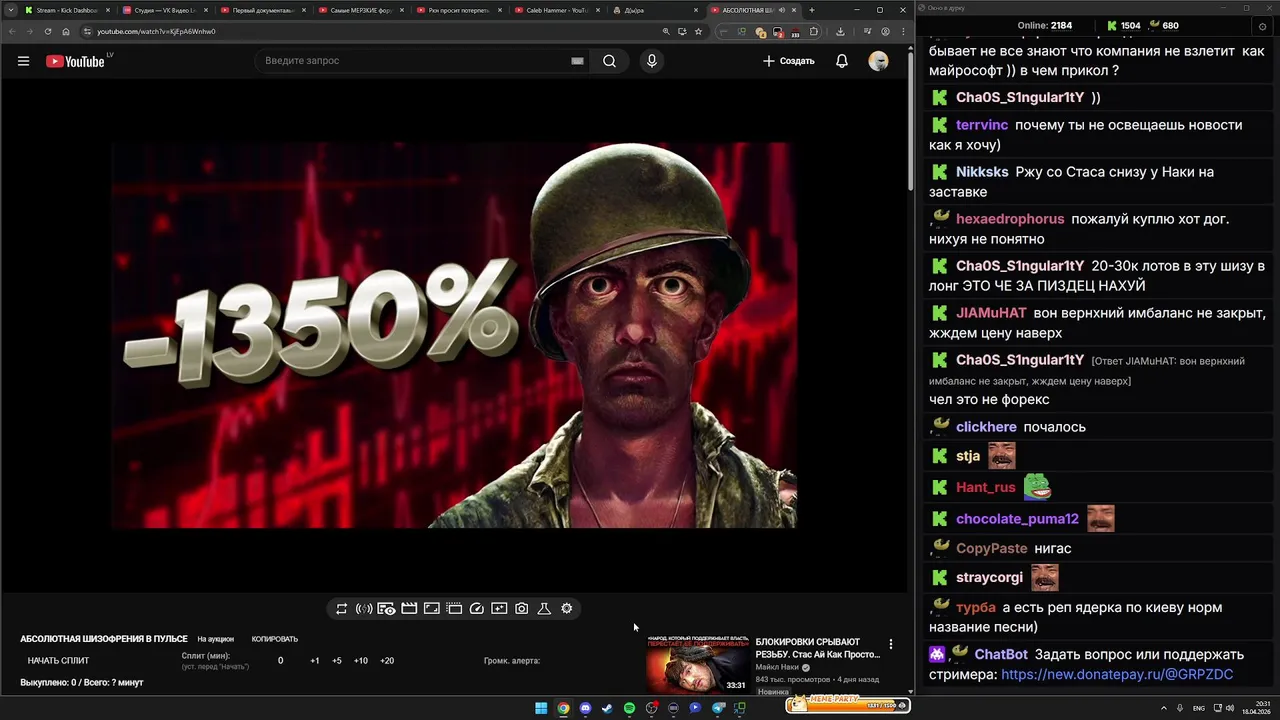Open the YouTube hamburger guide menu
1280x720 pixels.
tap(23, 61)
